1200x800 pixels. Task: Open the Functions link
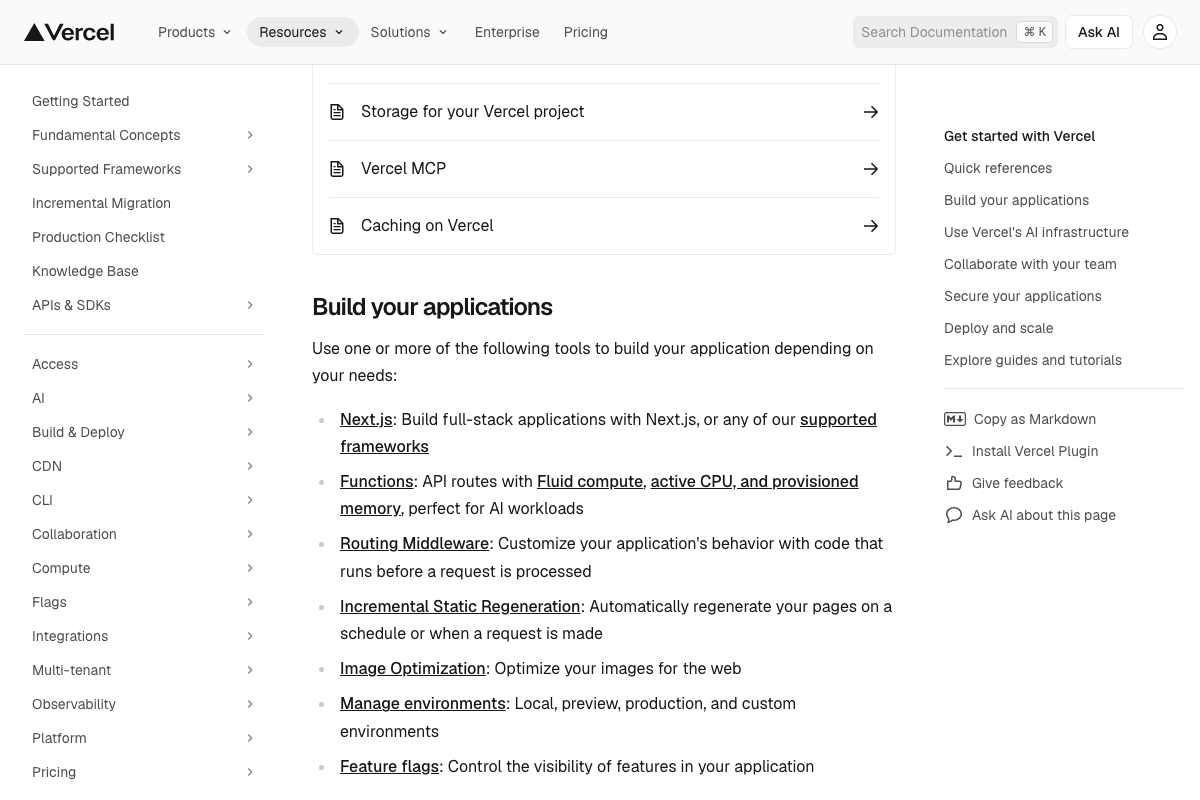click(x=376, y=481)
